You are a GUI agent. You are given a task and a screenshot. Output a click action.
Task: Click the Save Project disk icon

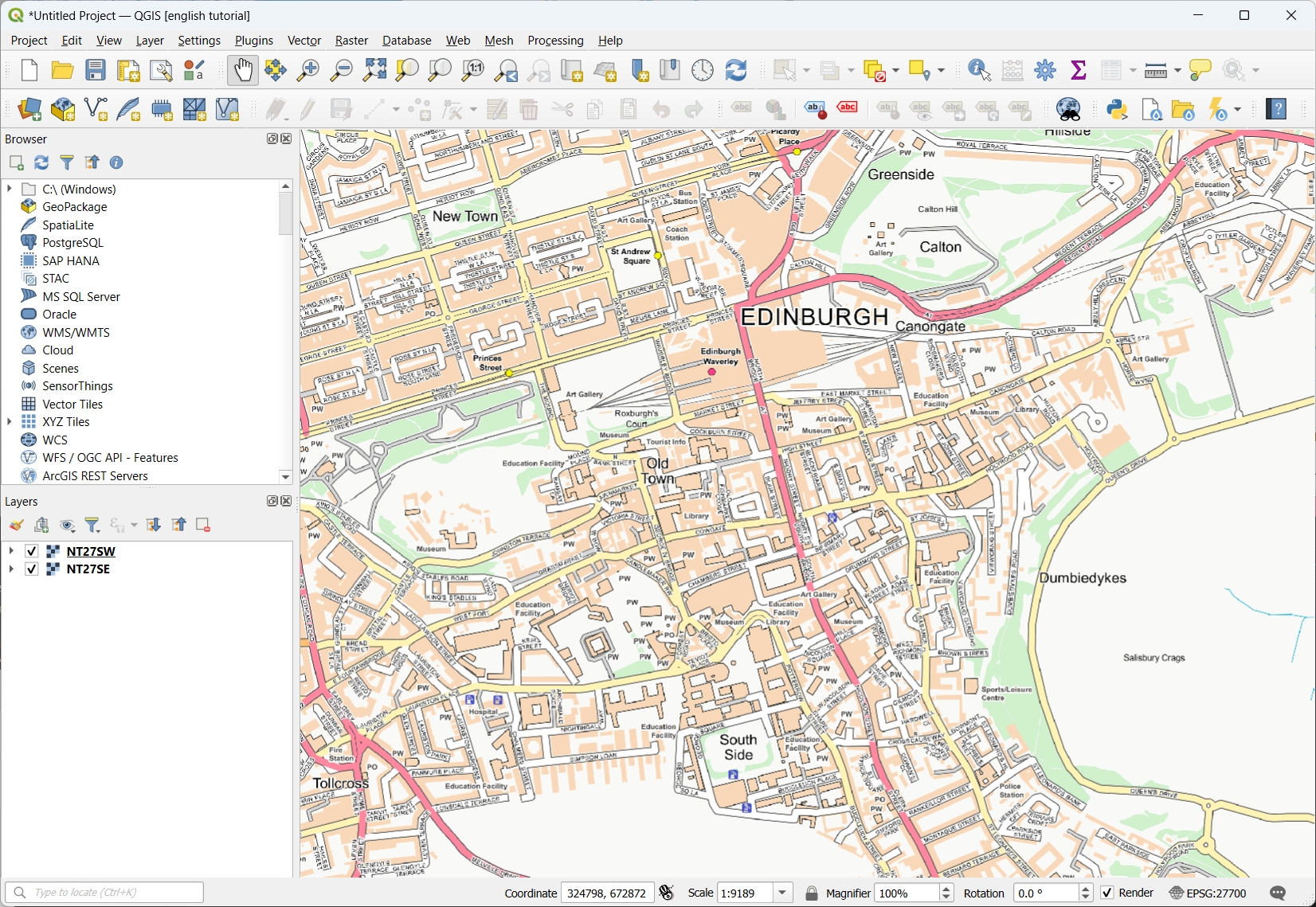pyautogui.click(x=96, y=70)
